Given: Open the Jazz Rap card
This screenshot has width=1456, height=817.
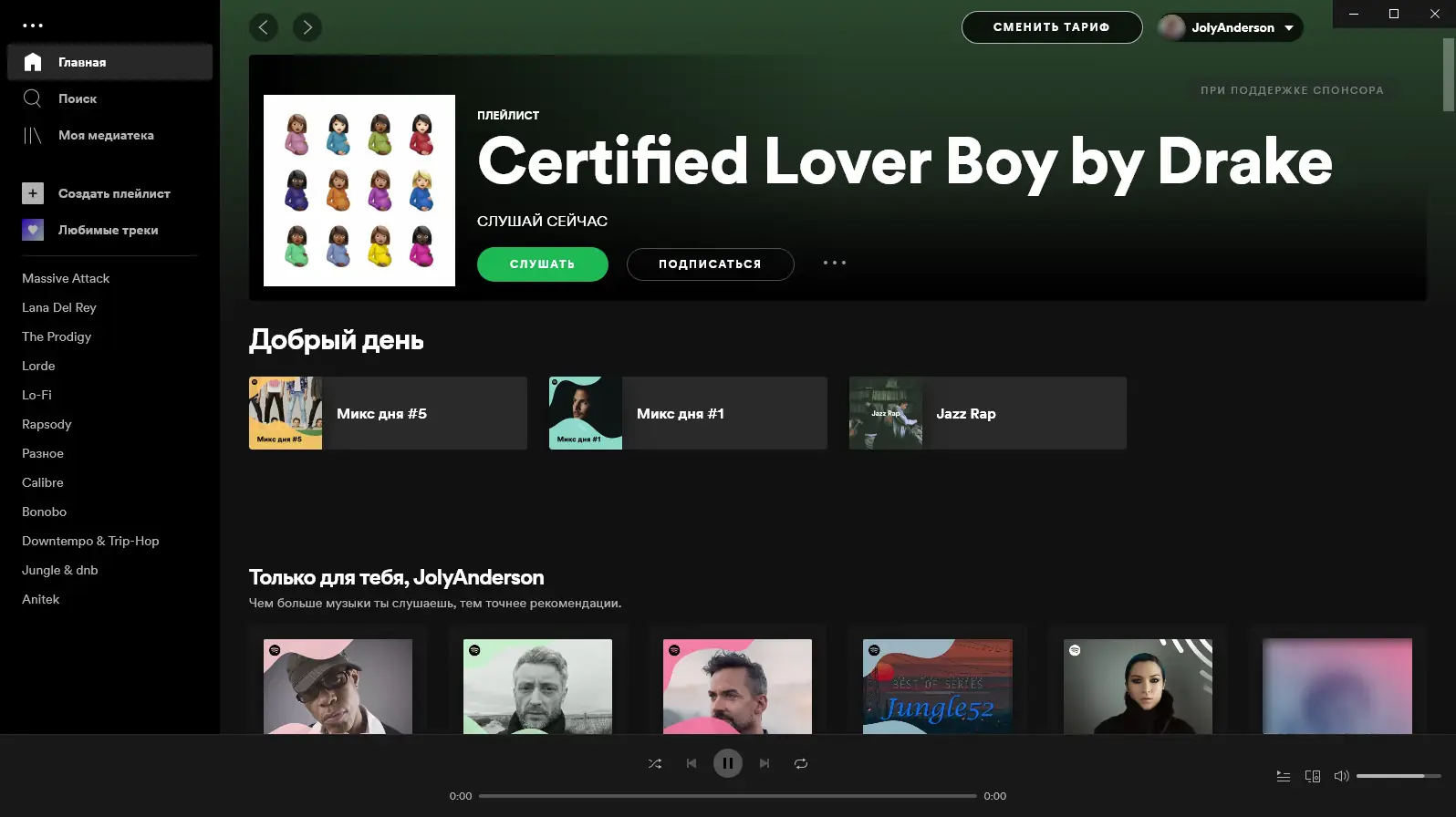Looking at the screenshot, I should 988,413.
